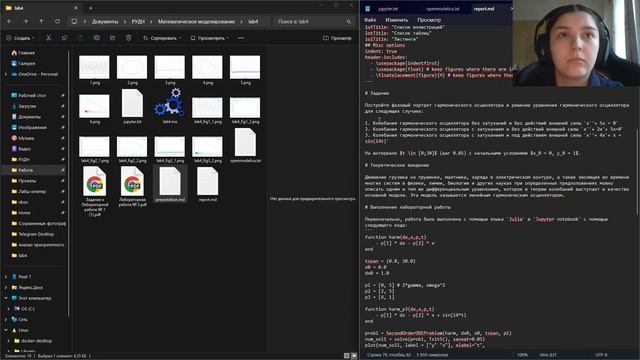Expand the OS (C:) drive node
This screenshot has height=360, width=640.
[x=9, y=309]
